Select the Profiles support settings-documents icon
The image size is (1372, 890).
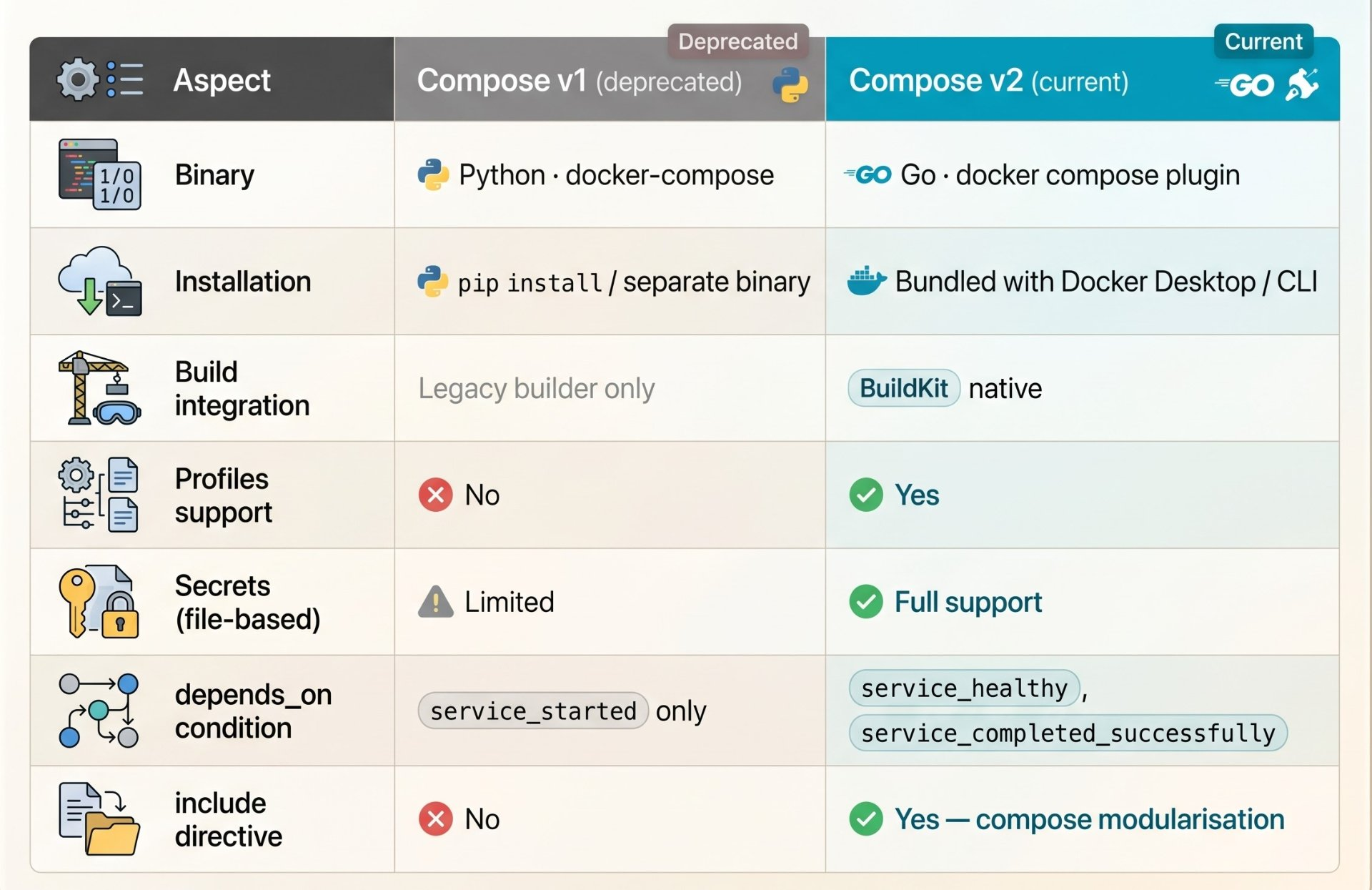99,495
